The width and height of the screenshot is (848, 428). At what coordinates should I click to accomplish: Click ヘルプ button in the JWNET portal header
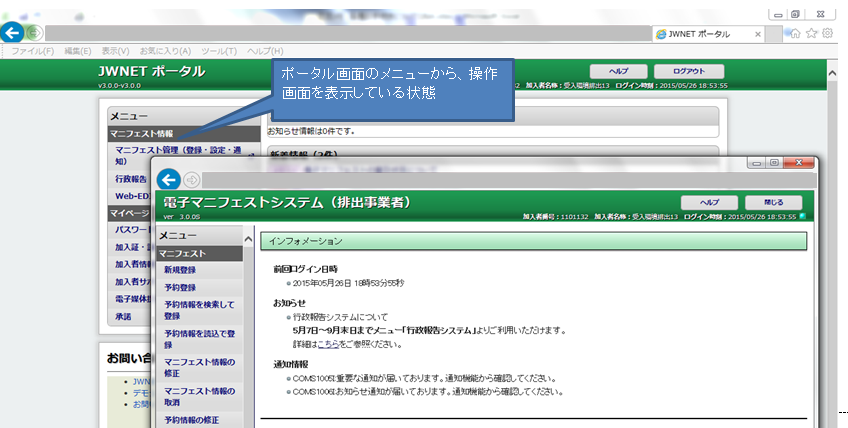point(618,71)
